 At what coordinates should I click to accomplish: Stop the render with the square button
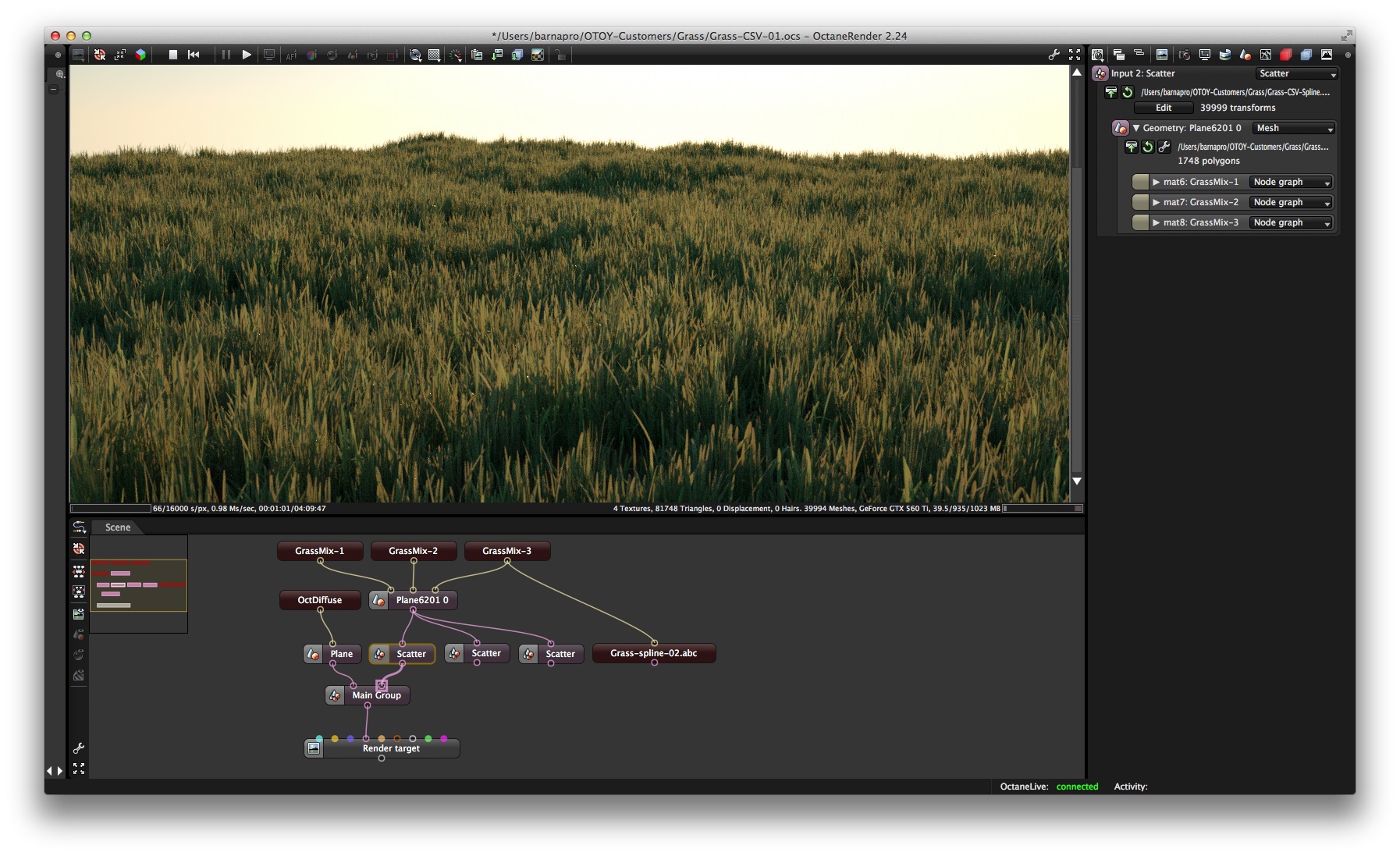point(173,55)
